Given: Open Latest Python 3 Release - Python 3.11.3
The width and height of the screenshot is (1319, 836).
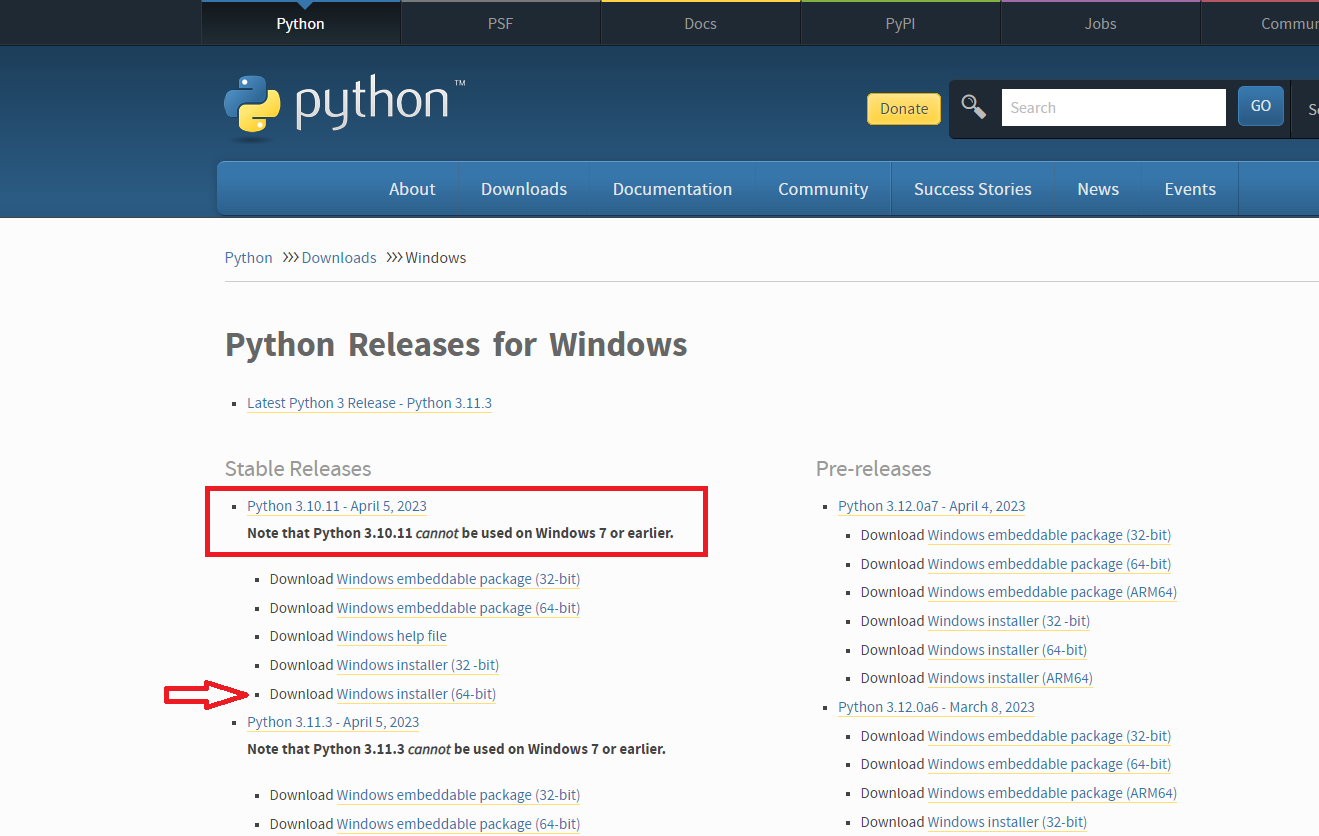Looking at the screenshot, I should [x=369, y=403].
